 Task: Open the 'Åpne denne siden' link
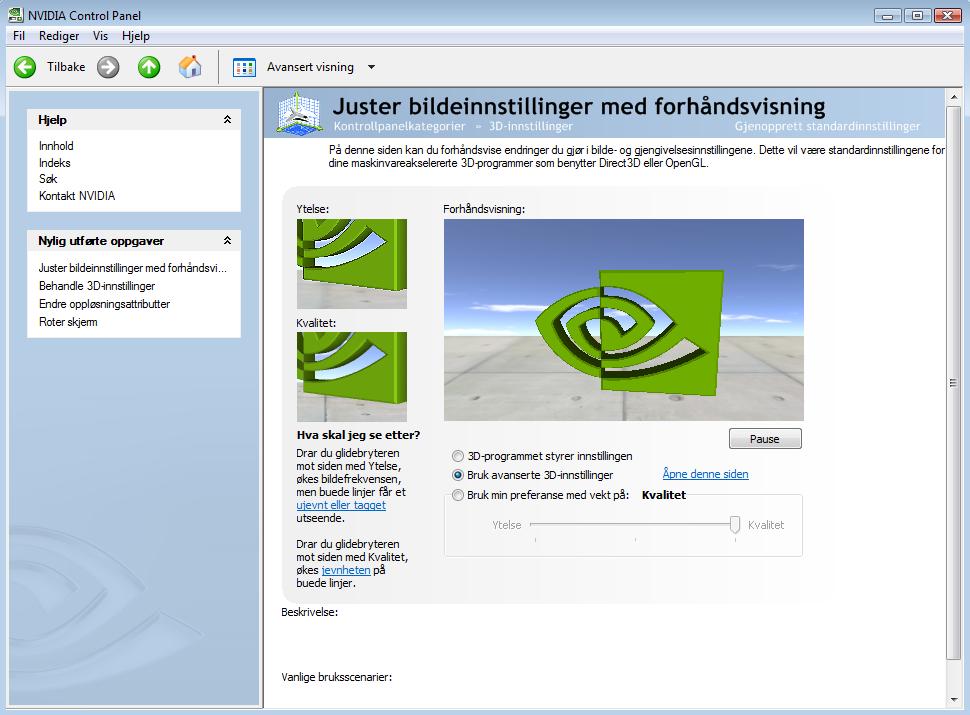pyautogui.click(x=705, y=474)
